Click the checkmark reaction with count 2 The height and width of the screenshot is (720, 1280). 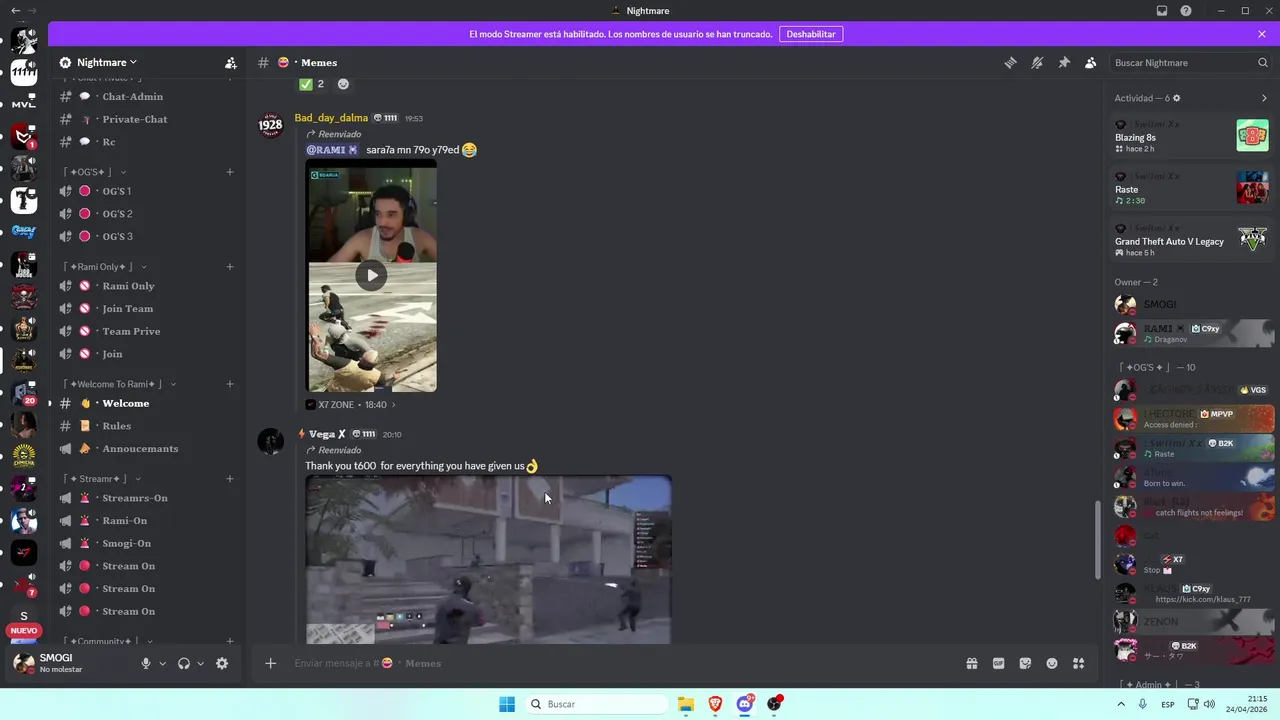tap(312, 84)
